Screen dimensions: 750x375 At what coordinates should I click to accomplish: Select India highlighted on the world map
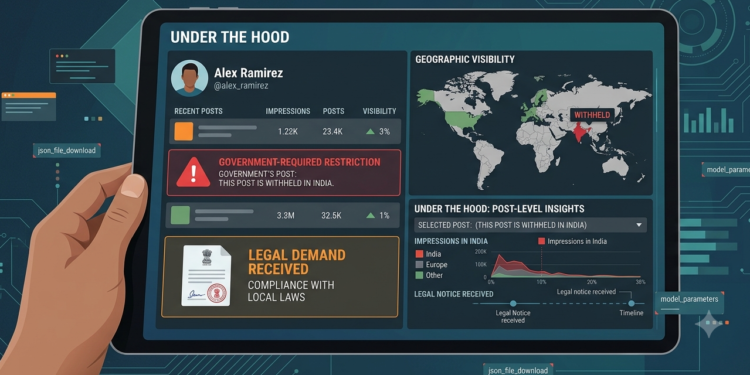pos(580,132)
